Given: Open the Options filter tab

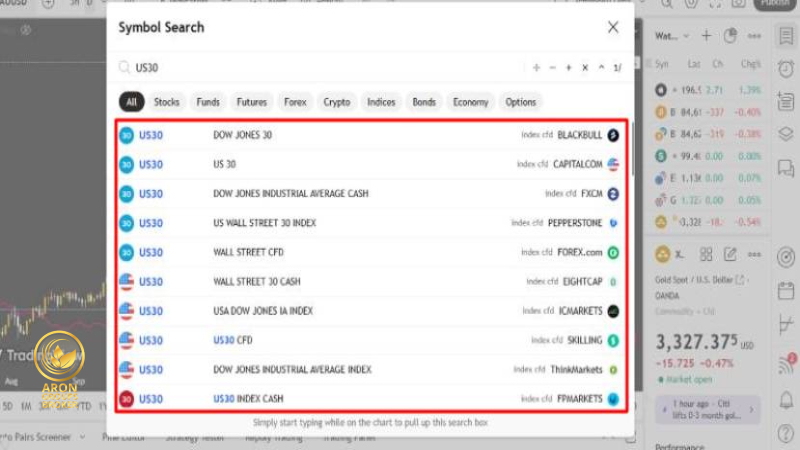Looking at the screenshot, I should [520, 102].
